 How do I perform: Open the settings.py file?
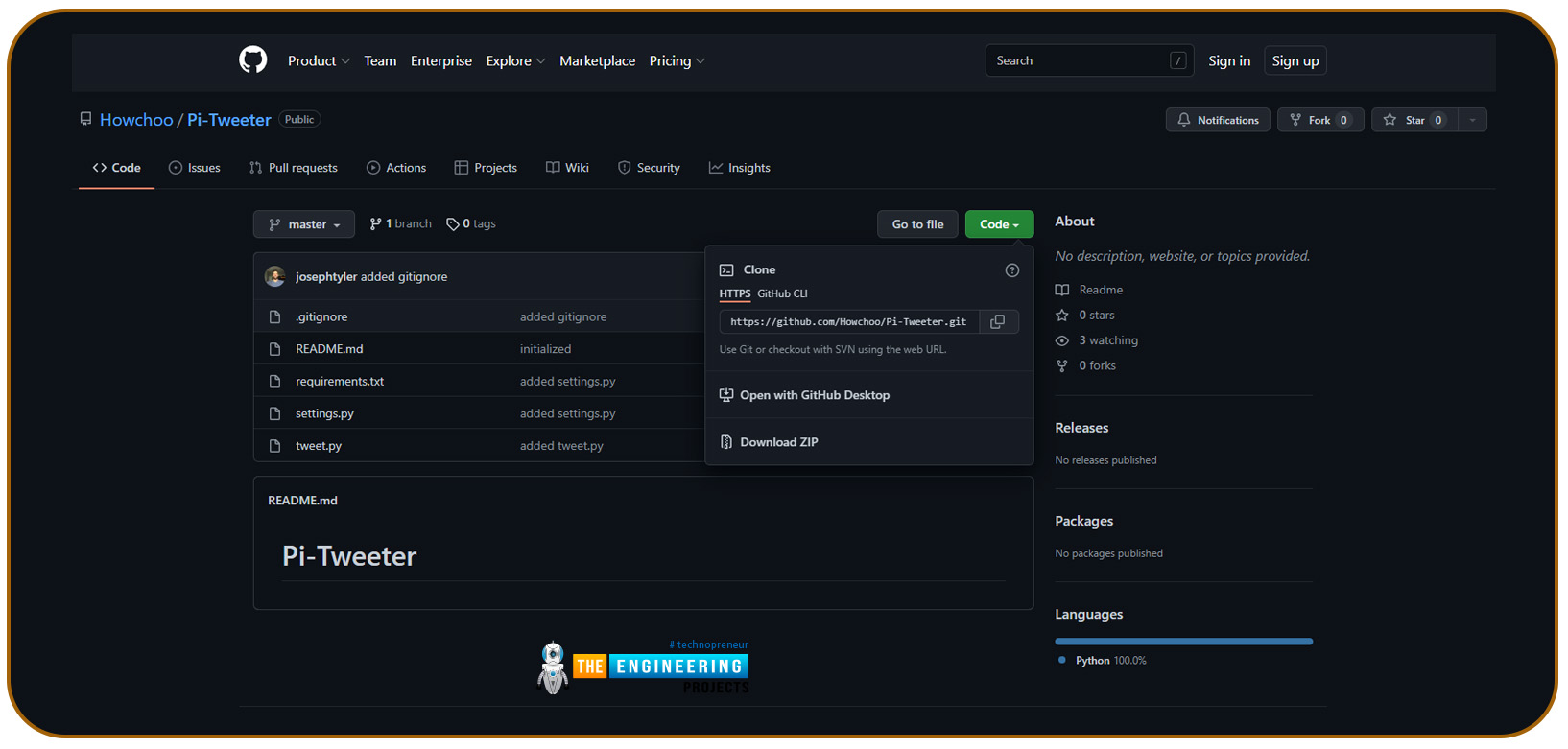(324, 413)
